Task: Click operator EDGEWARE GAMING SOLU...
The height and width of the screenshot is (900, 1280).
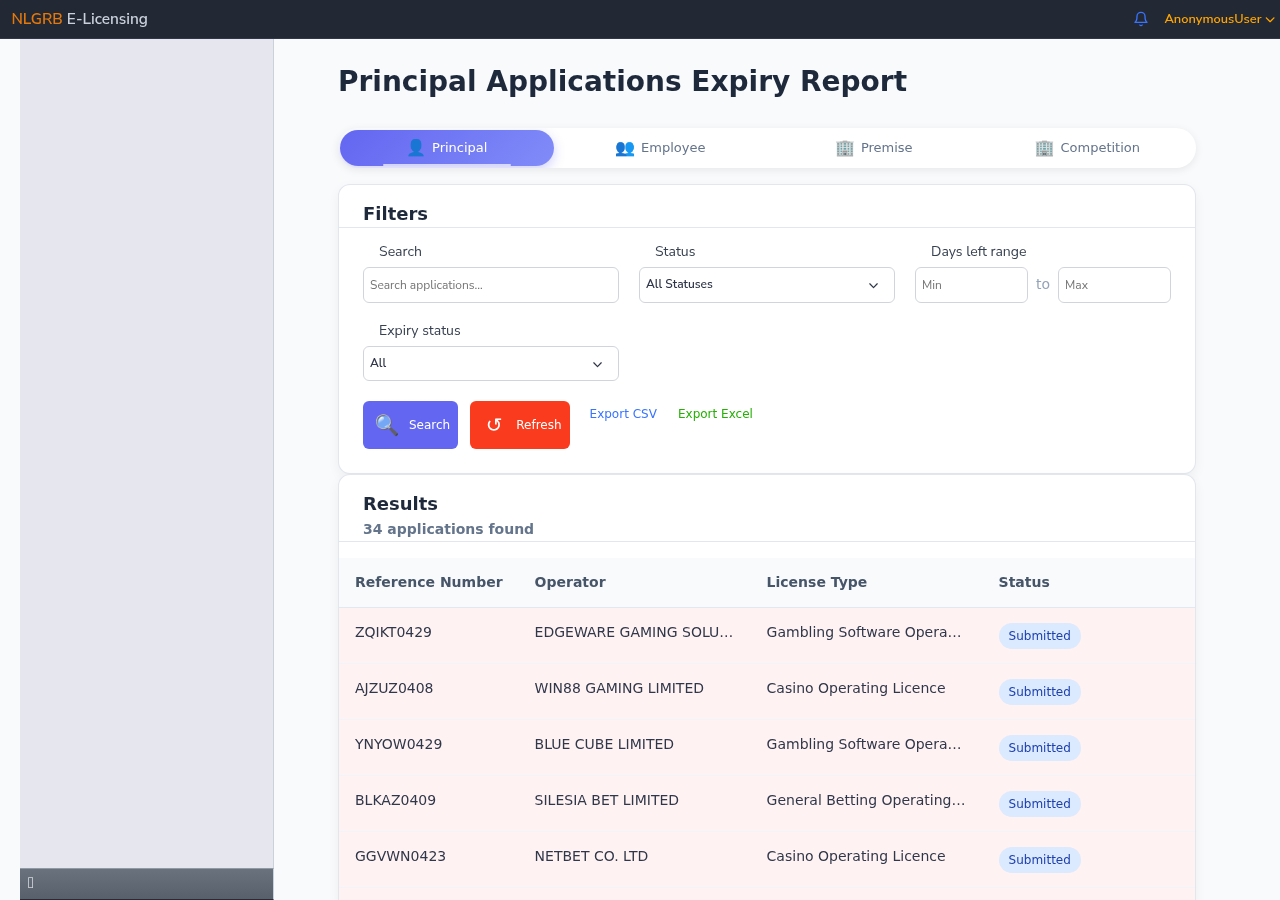Action: (x=634, y=632)
